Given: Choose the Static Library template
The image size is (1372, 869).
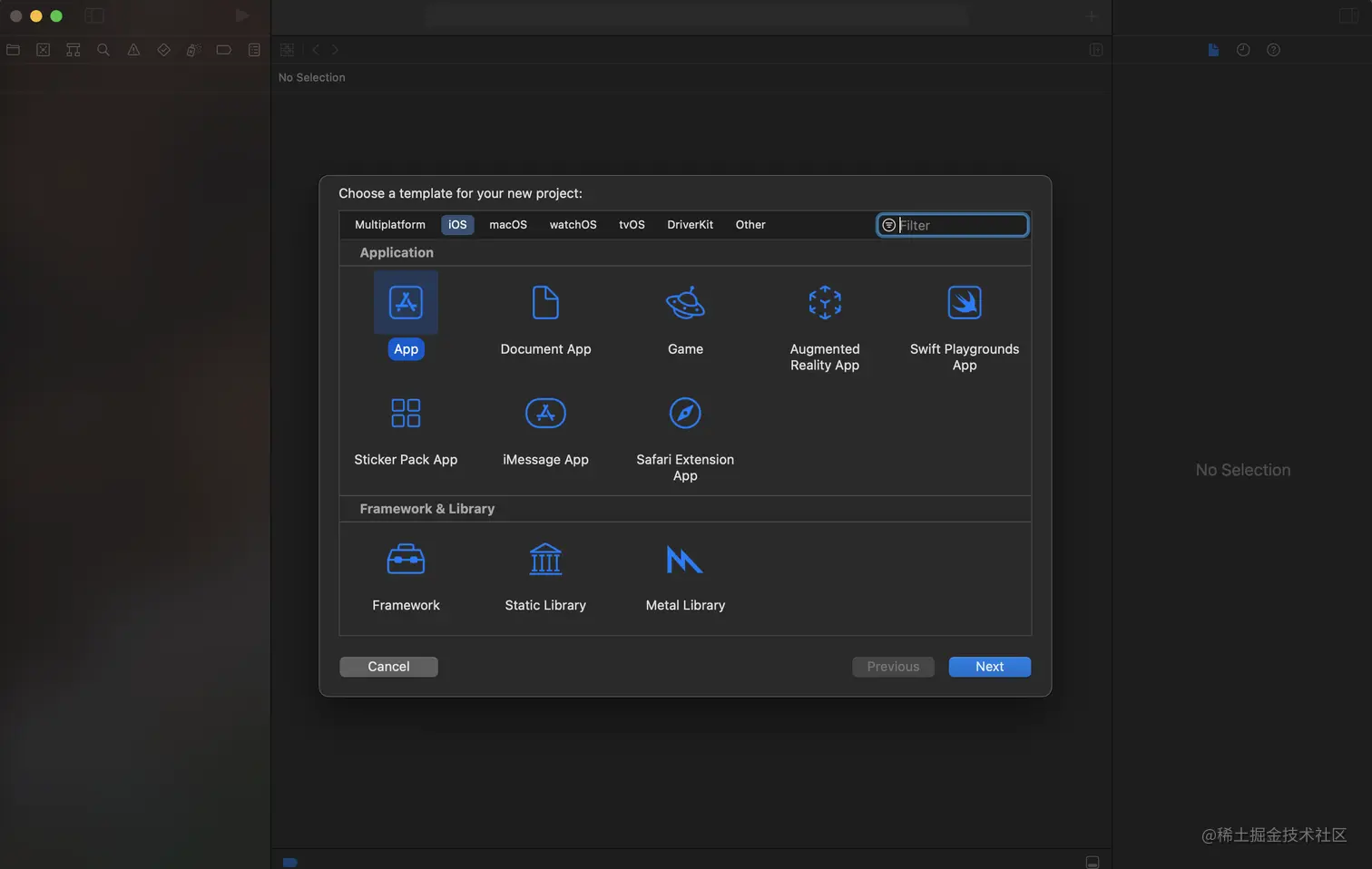Looking at the screenshot, I should (x=545, y=560).
